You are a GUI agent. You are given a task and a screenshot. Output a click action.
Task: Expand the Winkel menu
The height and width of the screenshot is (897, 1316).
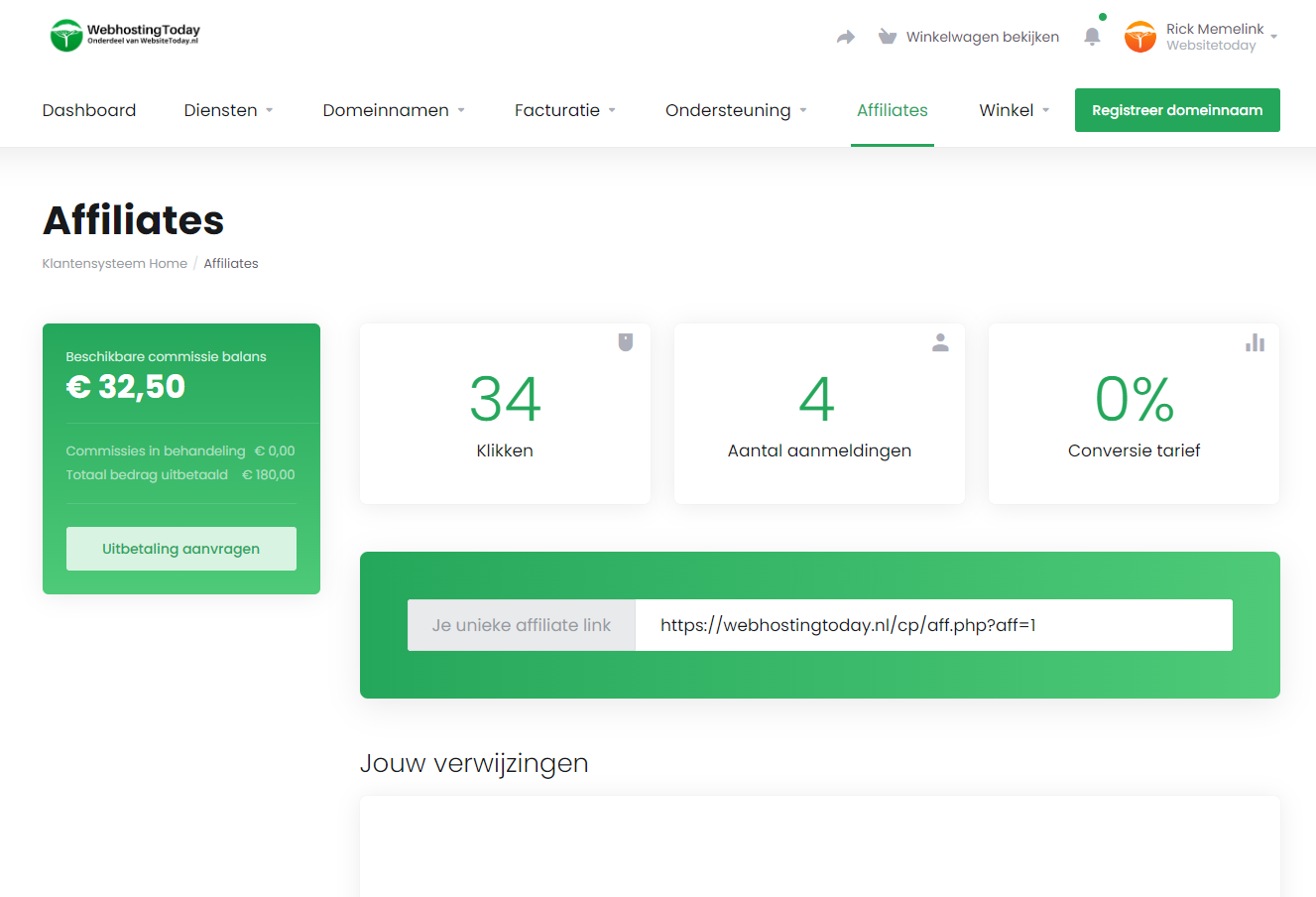pyautogui.click(x=1014, y=110)
